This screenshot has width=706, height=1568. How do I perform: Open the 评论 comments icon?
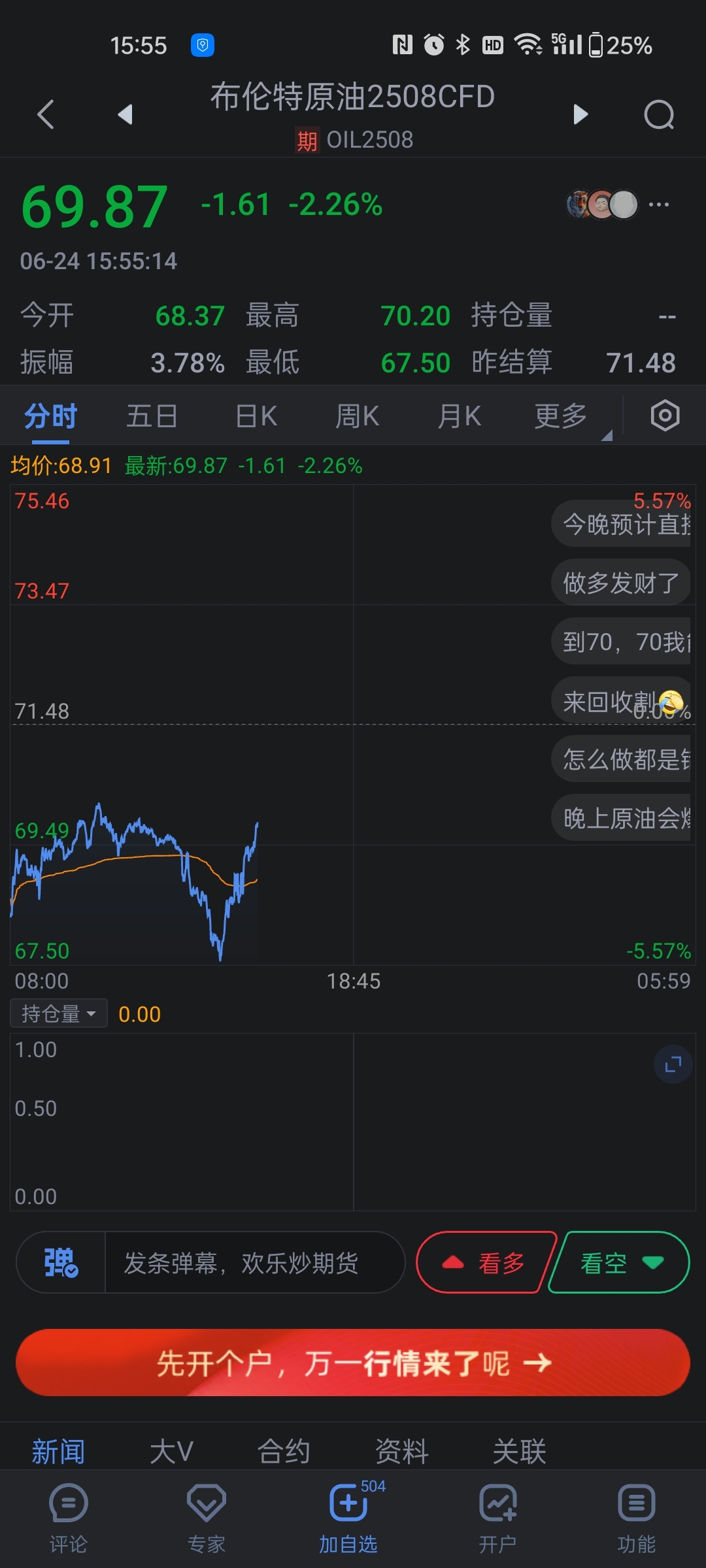click(68, 1518)
